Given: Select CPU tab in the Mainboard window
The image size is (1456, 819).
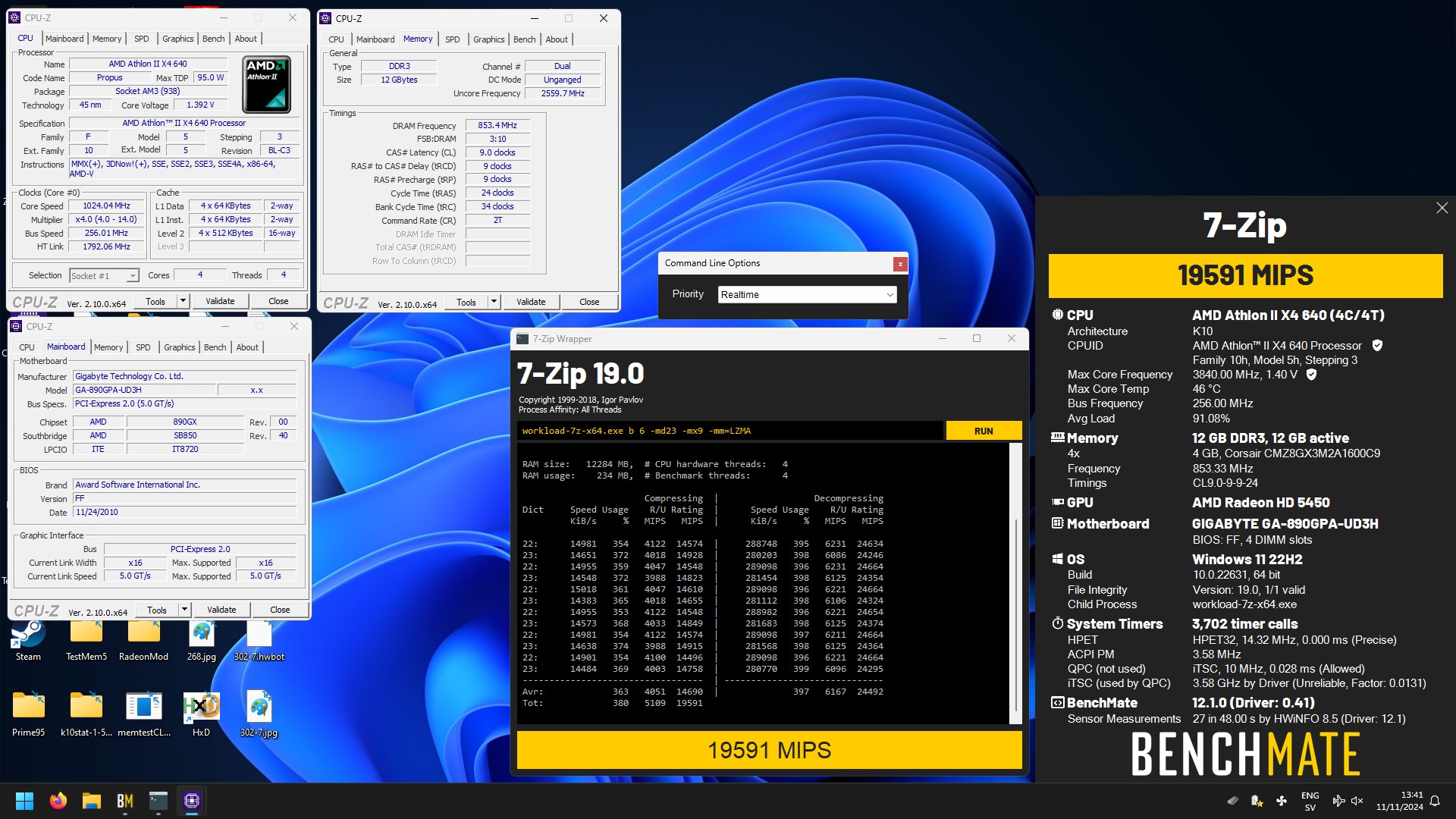Looking at the screenshot, I should point(27,347).
